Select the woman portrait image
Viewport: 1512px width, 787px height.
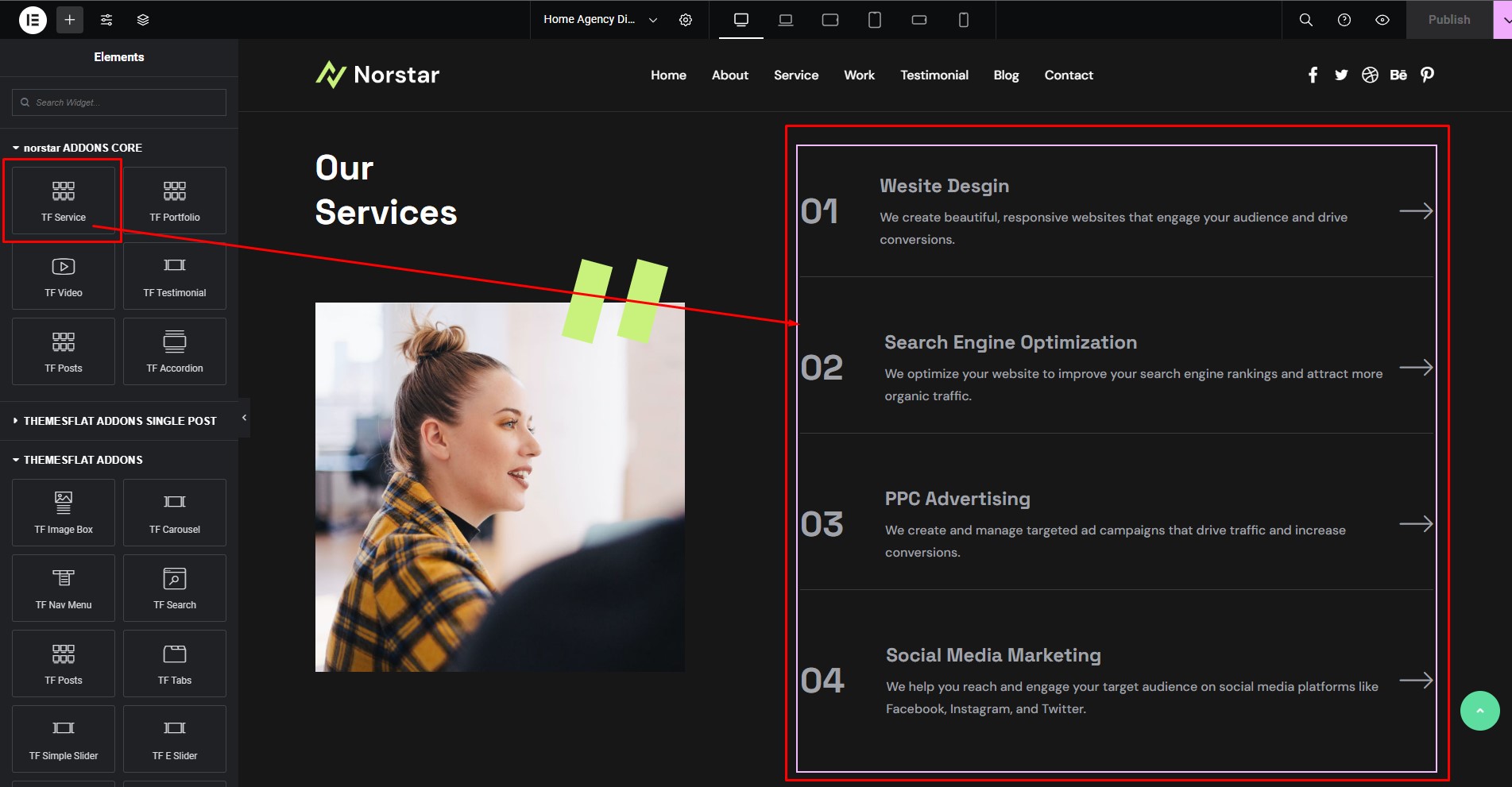500,487
